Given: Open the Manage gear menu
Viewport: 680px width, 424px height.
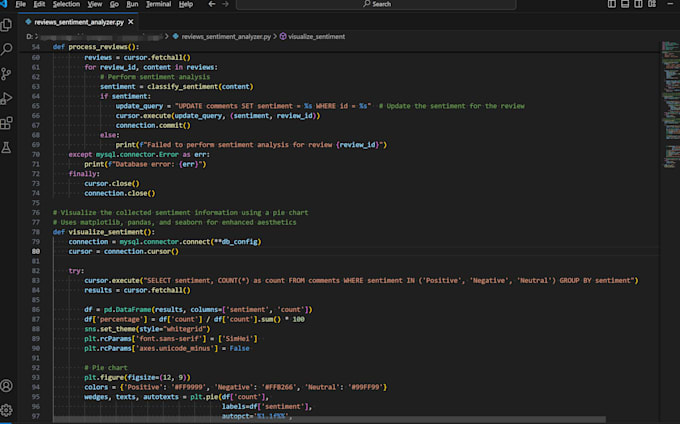Looking at the screenshot, I should [x=7, y=410].
